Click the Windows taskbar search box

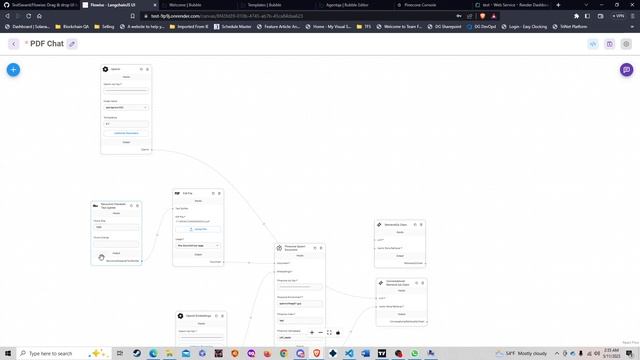pos(63,353)
